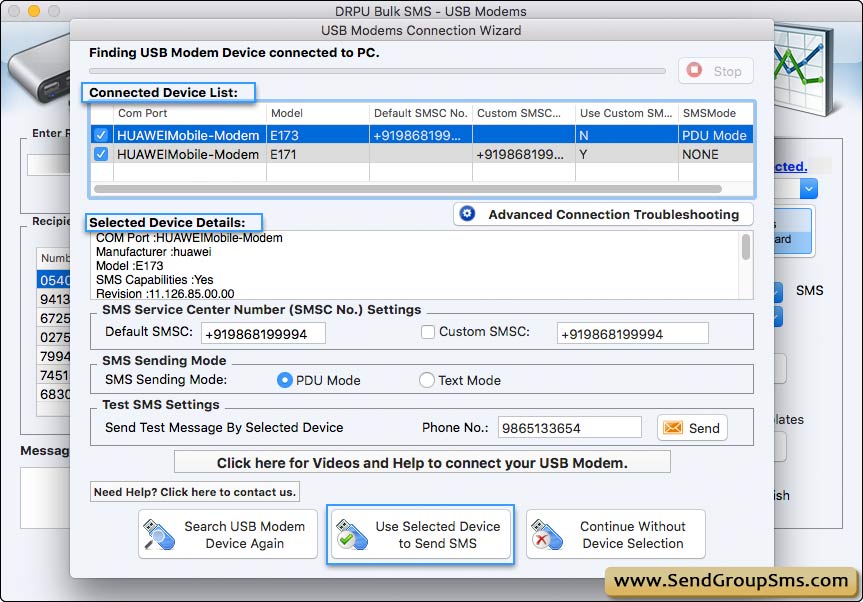Click the Custom SMSC column header
The width and height of the screenshot is (863, 602).
pos(523,113)
